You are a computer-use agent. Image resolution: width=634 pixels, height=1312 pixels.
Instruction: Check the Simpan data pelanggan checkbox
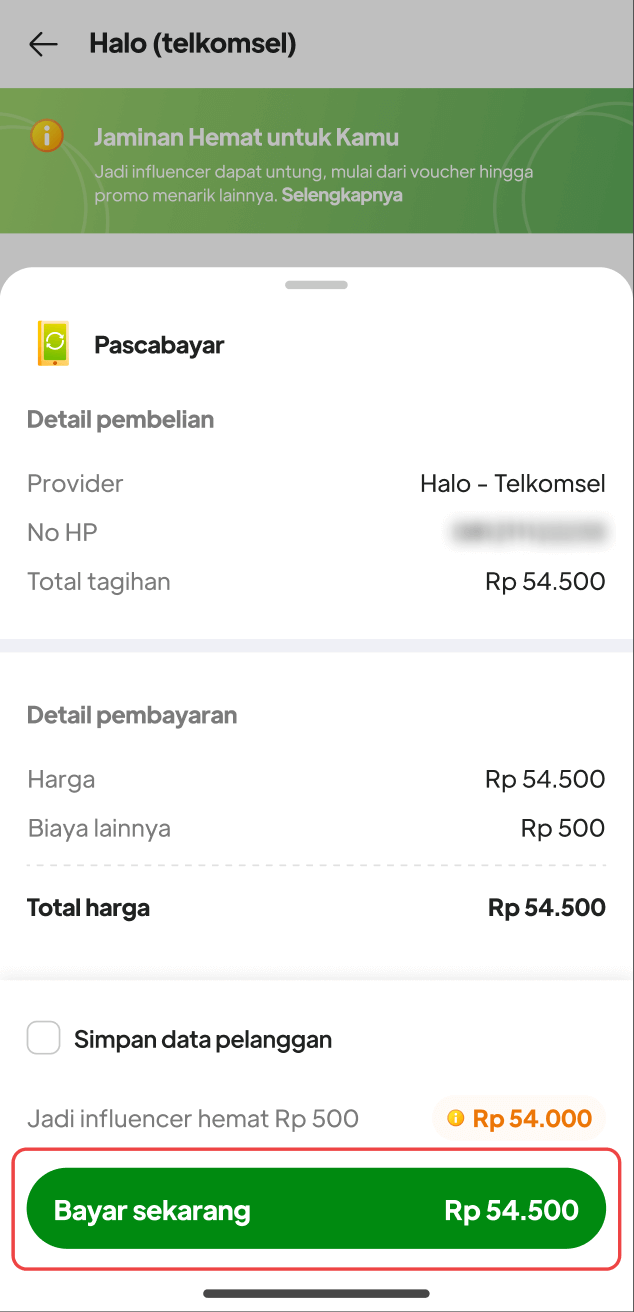pyautogui.click(x=44, y=1039)
